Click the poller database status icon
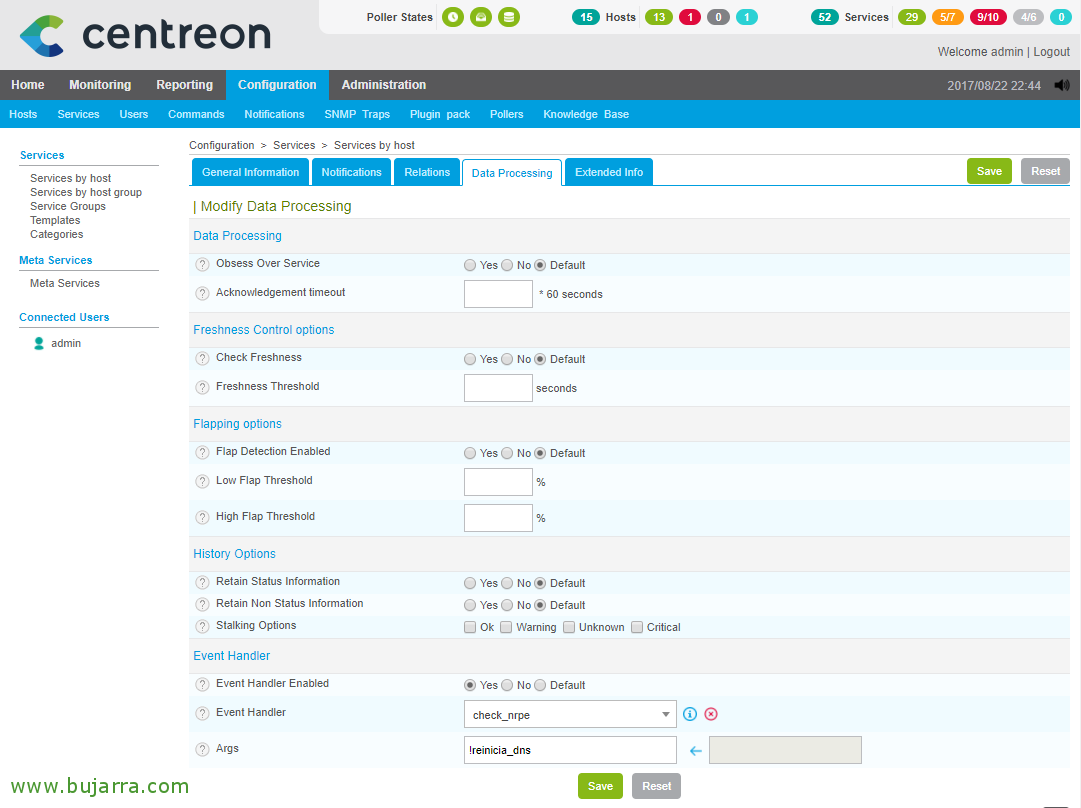Image resolution: width=1081 pixels, height=808 pixels. coord(509,17)
